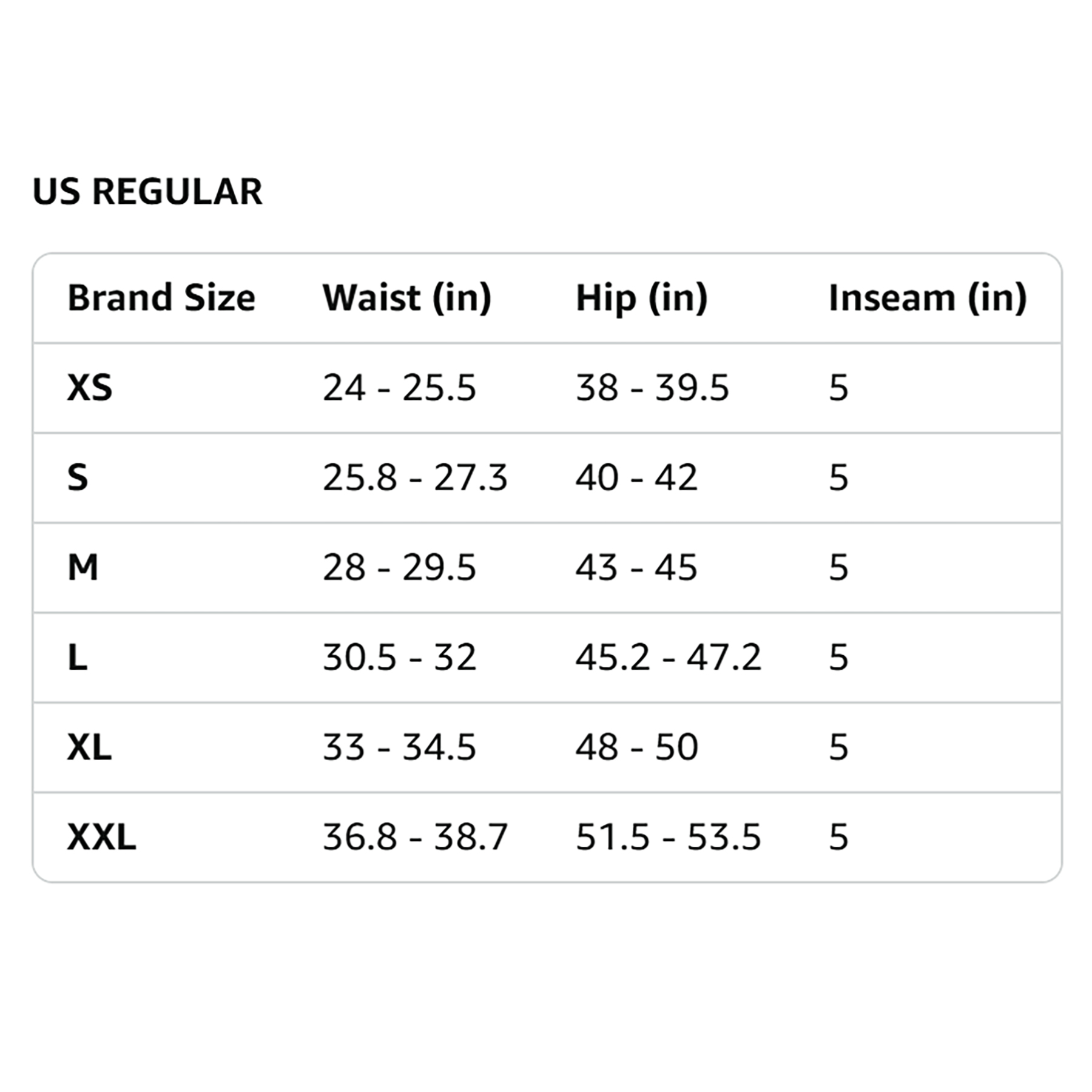Select waist value 24 - 25.5
The height and width of the screenshot is (1092, 1092).
coord(399,388)
